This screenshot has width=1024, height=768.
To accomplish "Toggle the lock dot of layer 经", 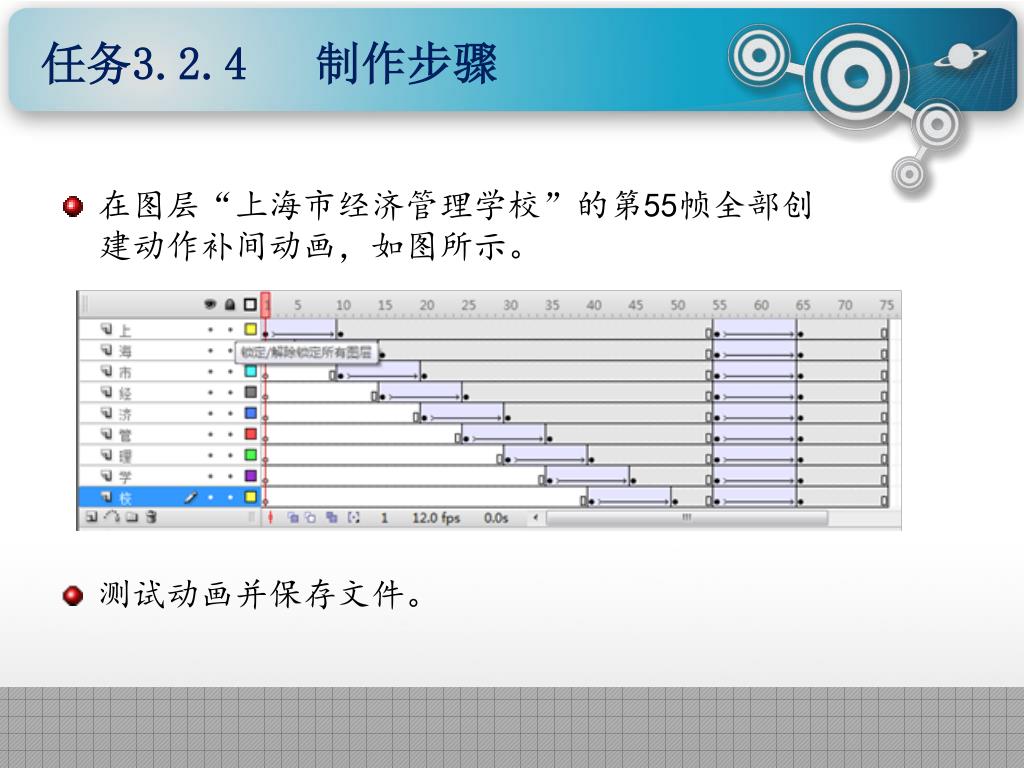I will tap(230, 392).
